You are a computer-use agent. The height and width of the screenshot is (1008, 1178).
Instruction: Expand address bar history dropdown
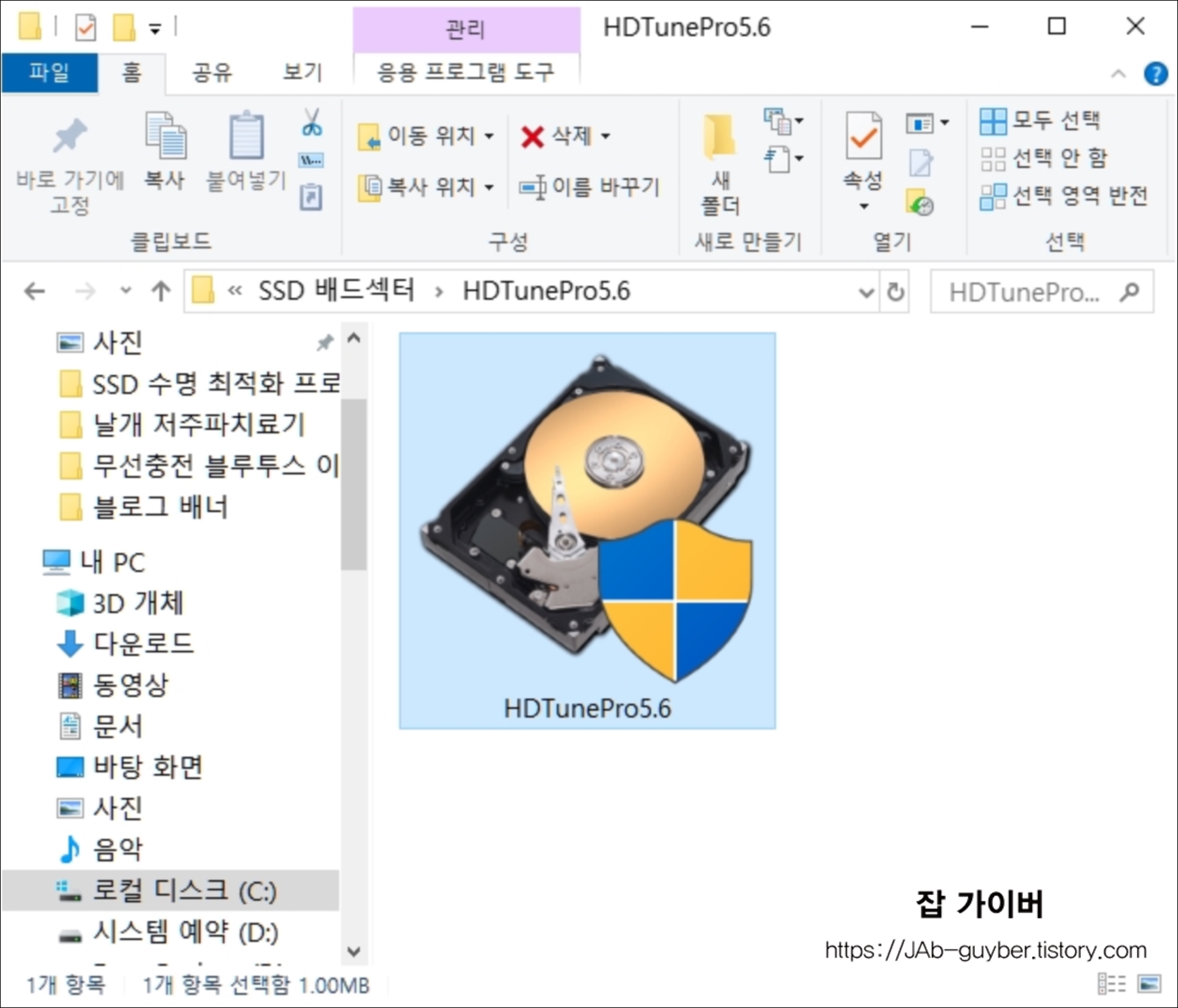(x=866, y=292)
